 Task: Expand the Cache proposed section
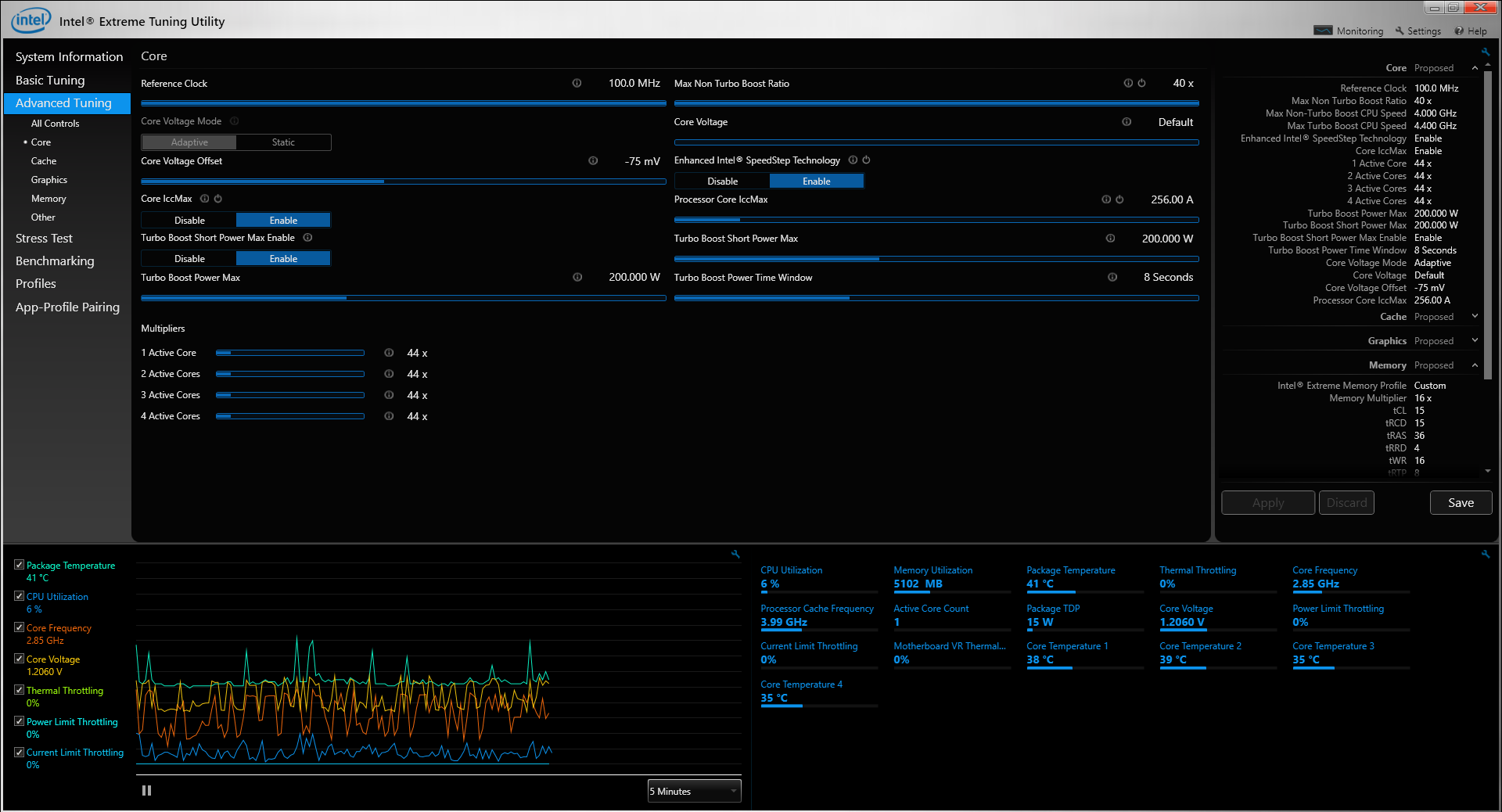click(x=1475, y=317)
